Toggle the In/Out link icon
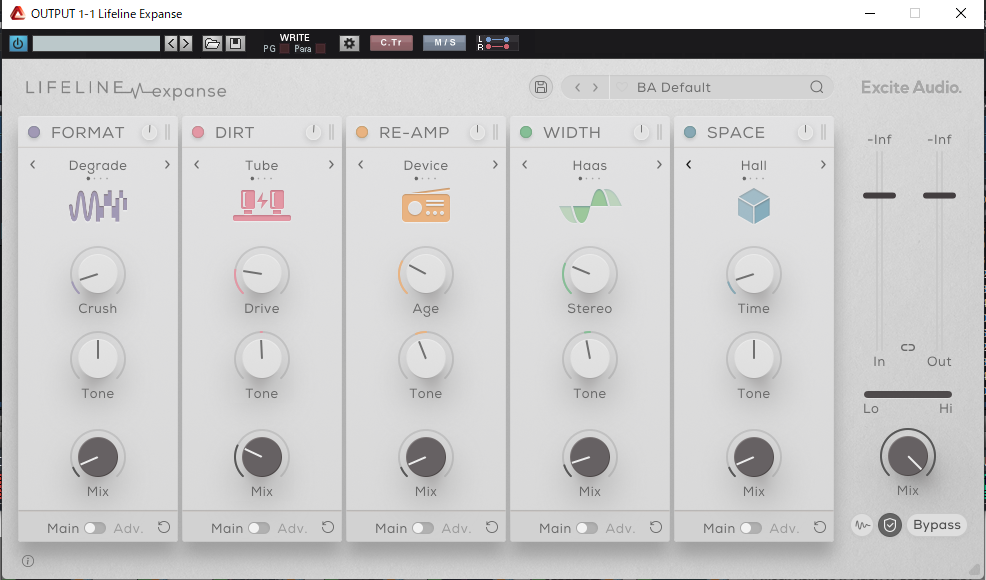Viewport: 986px width, 580px height. click(x=908, y=347)
